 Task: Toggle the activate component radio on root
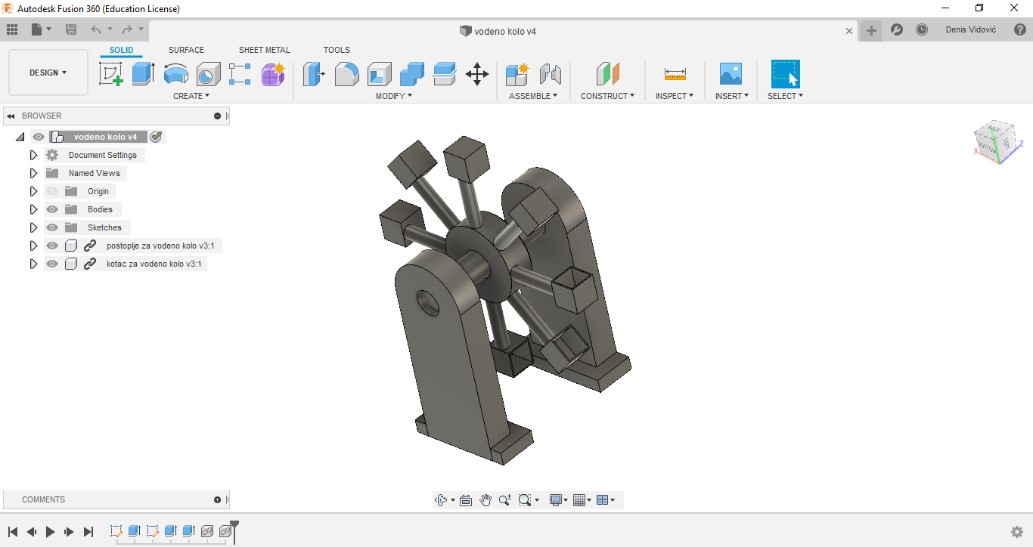pos(156,137)
